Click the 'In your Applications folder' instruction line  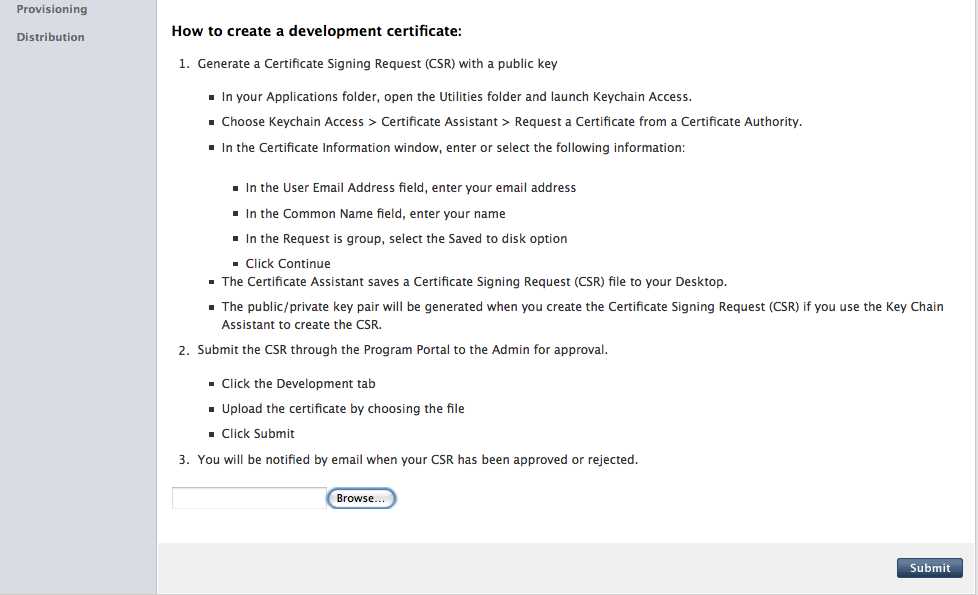(x=457, y=97)
